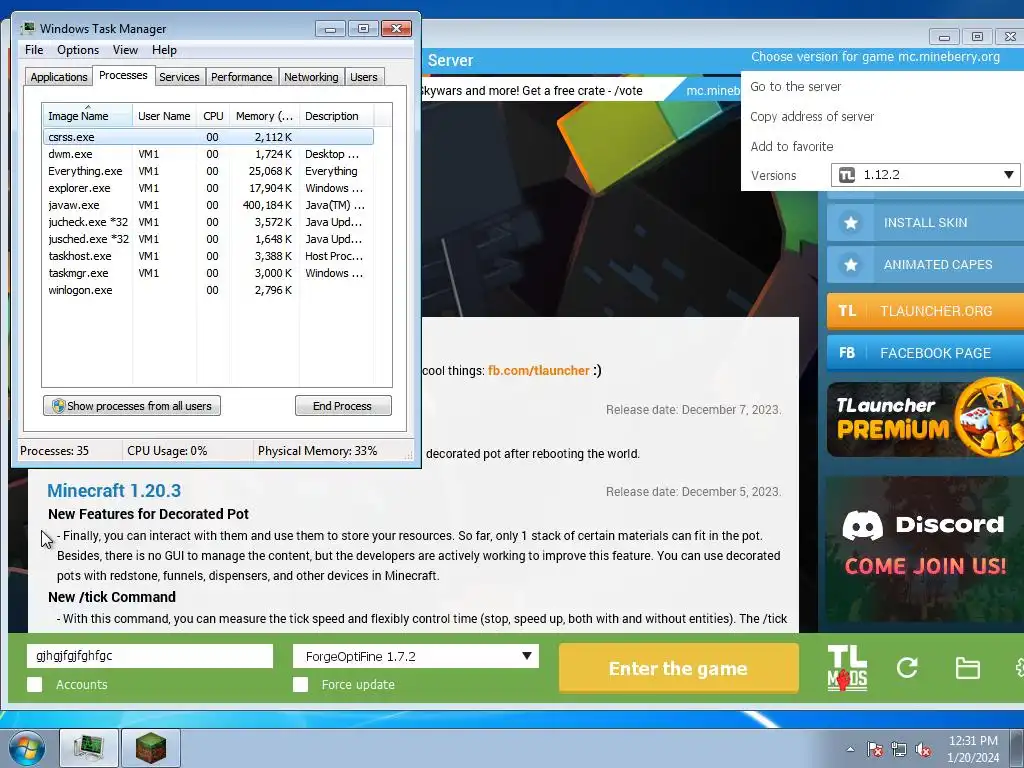Click the Action Center flag tray icon
This screenshot has width=1024, height=768.
pyautogui.click(x=875, y=749)
